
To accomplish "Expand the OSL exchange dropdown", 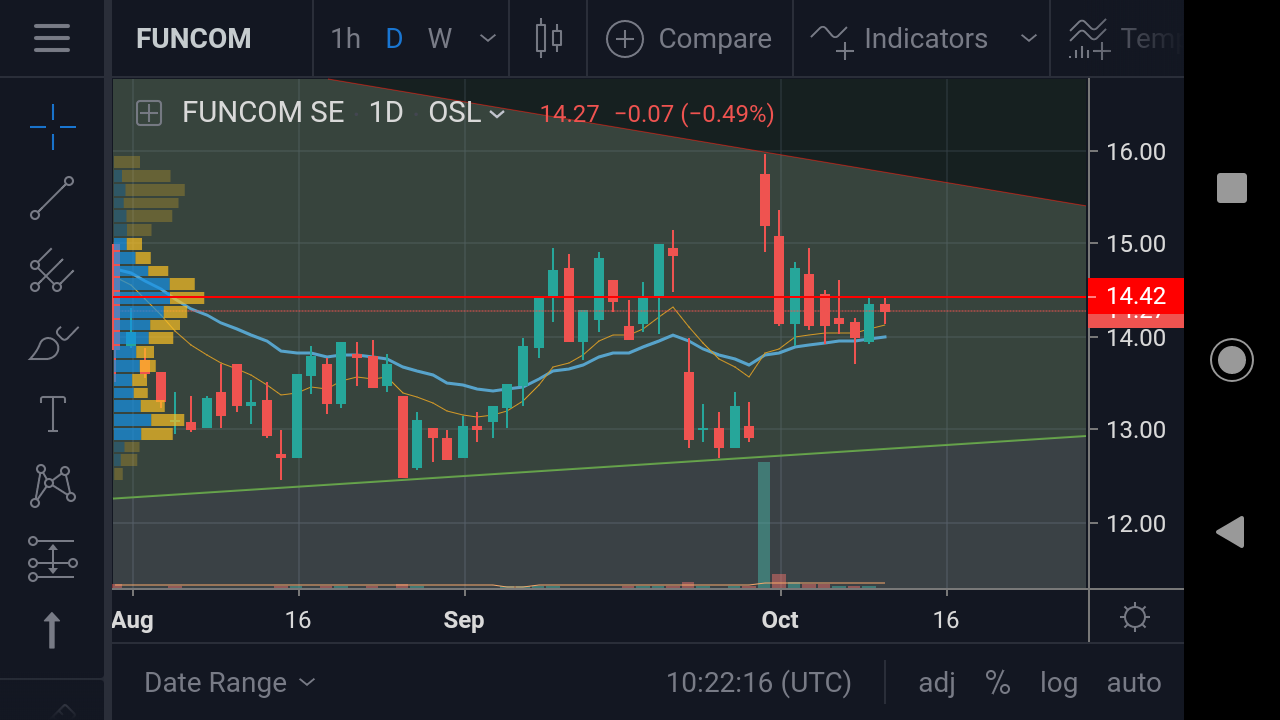I will (467, 112).
